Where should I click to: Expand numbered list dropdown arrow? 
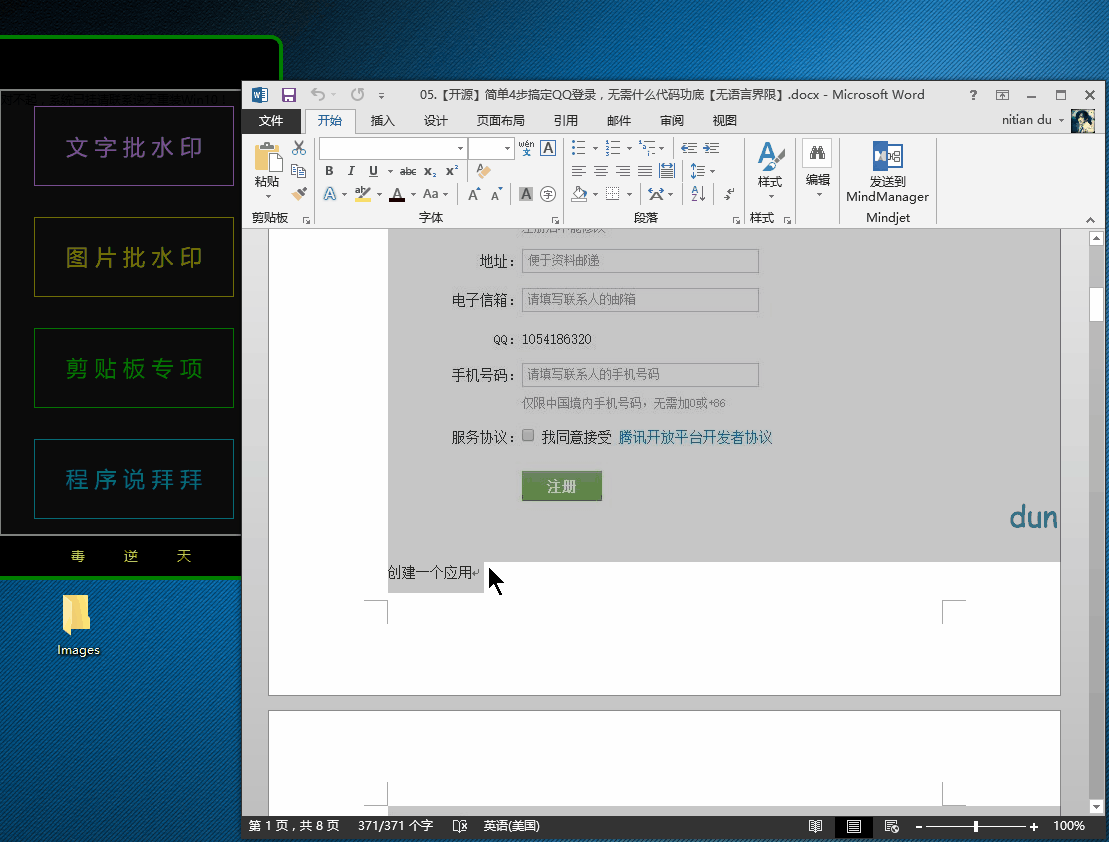(x=629, y=148)
